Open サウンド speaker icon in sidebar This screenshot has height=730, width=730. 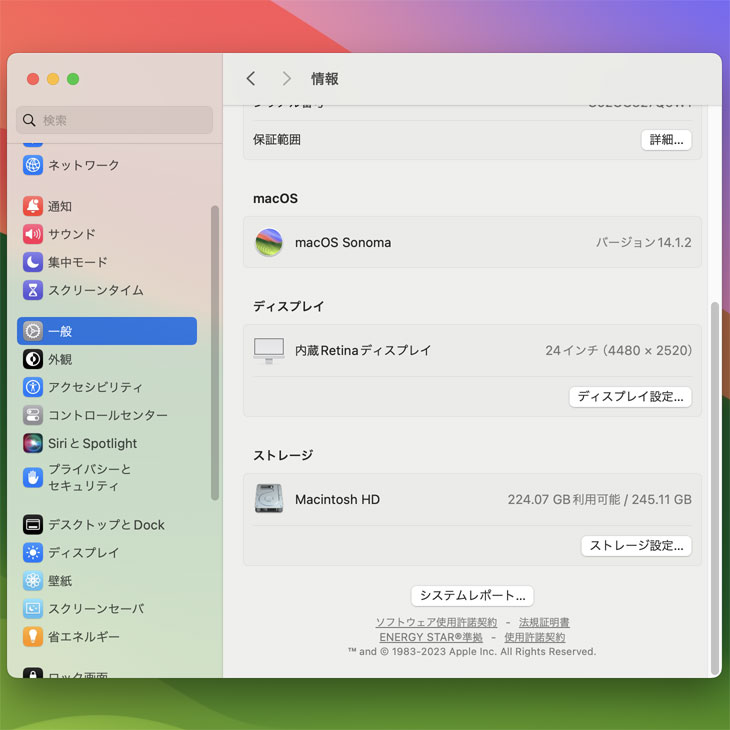(x=33, y=234)
